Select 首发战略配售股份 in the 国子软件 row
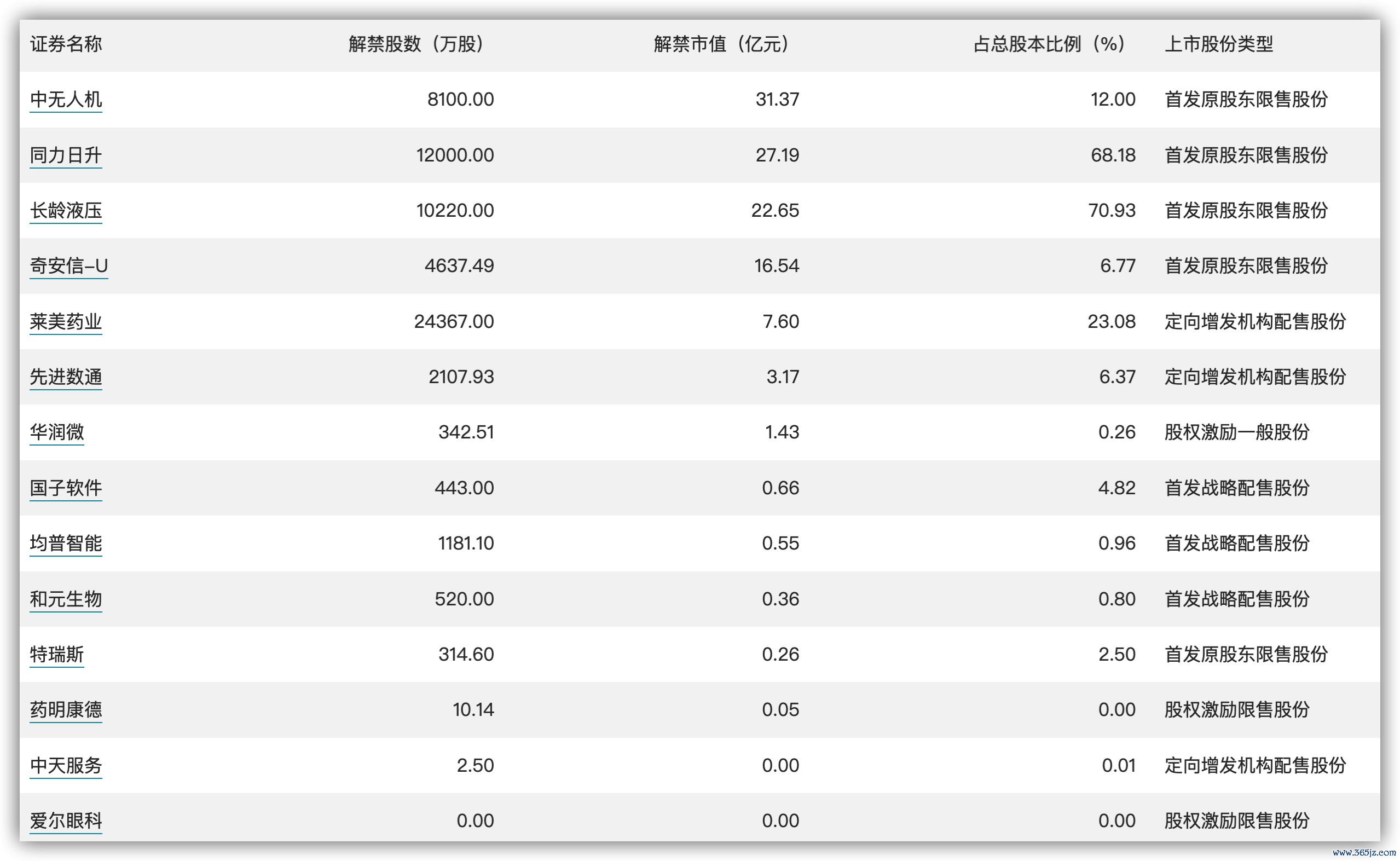This screenshot has height=861, width=1400. (1236, 488)
